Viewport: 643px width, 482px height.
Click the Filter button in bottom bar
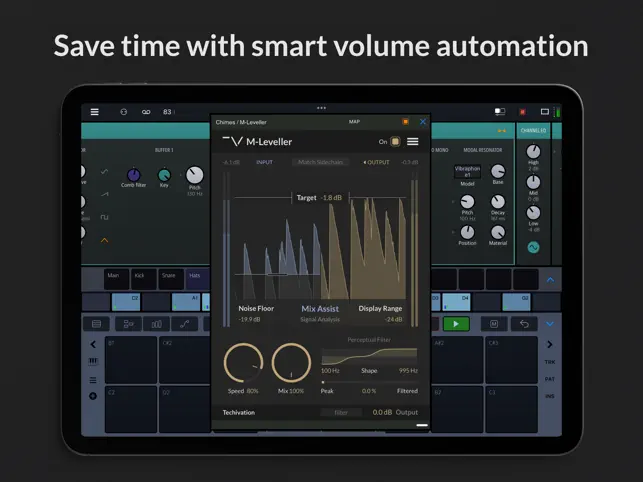pyautogui.click(x=341, y=413)
